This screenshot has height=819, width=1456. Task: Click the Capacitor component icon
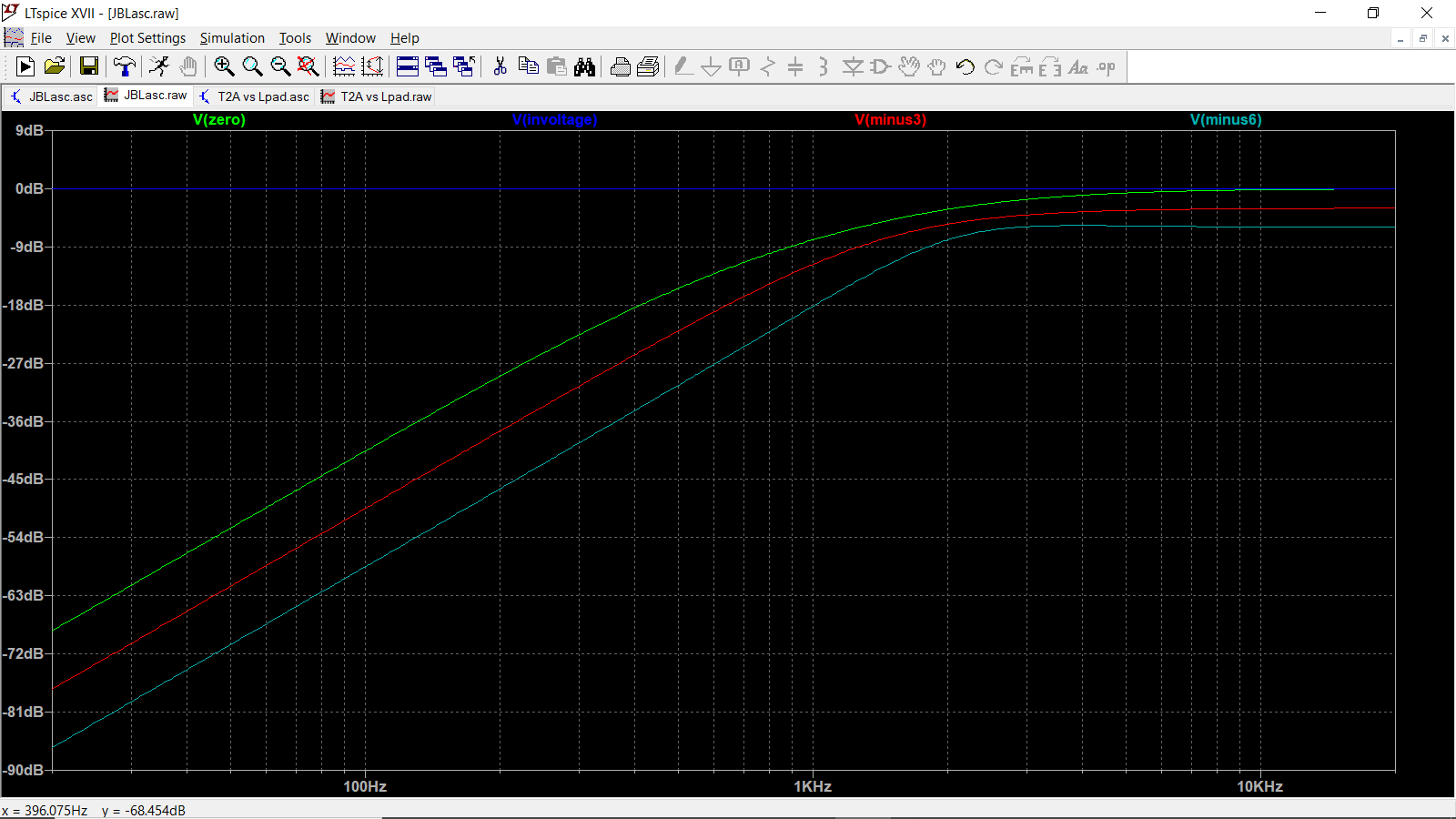(x=795, y=66)
